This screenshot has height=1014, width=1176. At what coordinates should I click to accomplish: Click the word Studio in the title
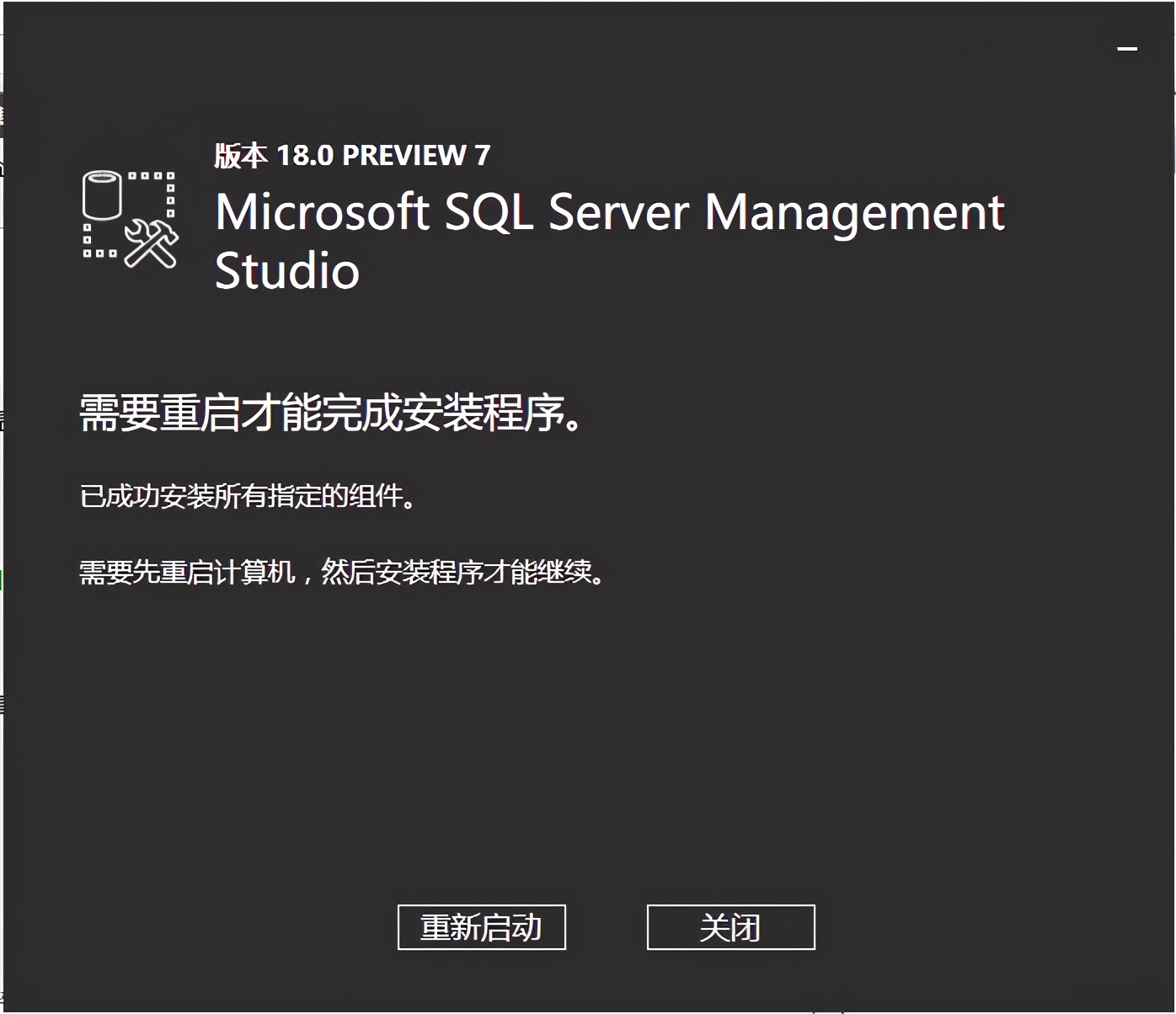click(287, 271)
